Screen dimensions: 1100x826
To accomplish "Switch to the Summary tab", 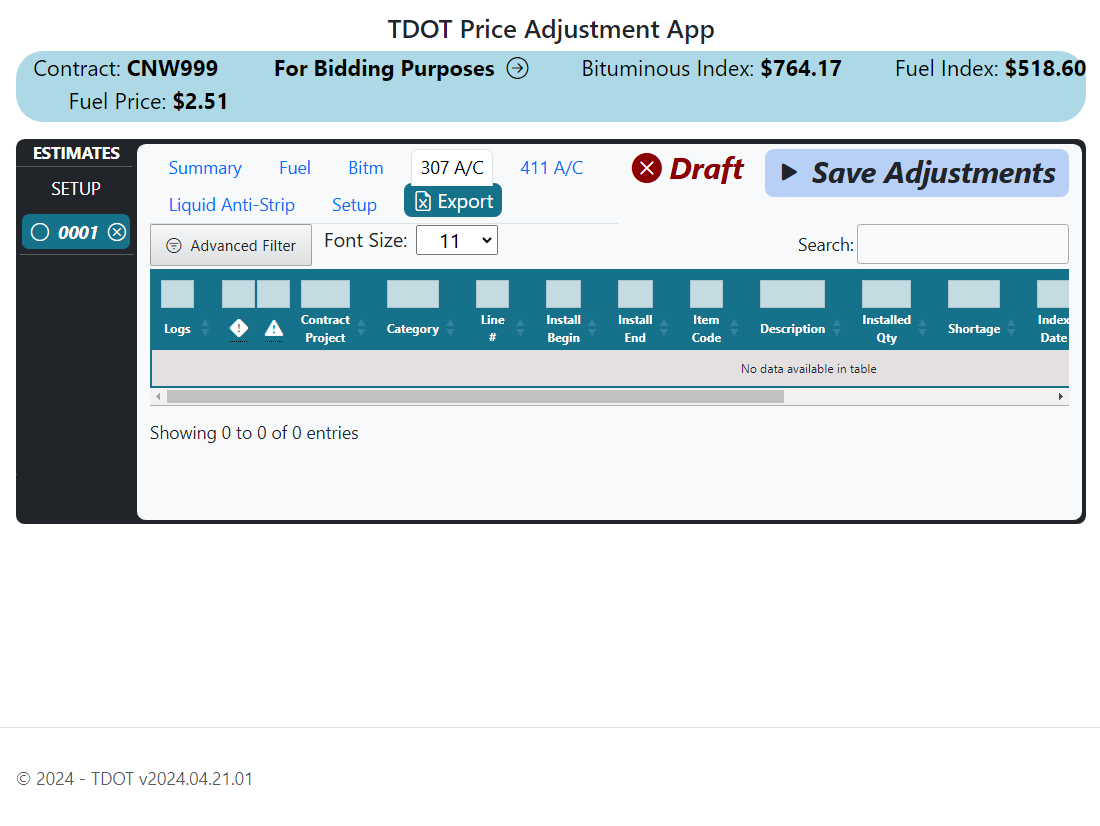I will (205, 168).
